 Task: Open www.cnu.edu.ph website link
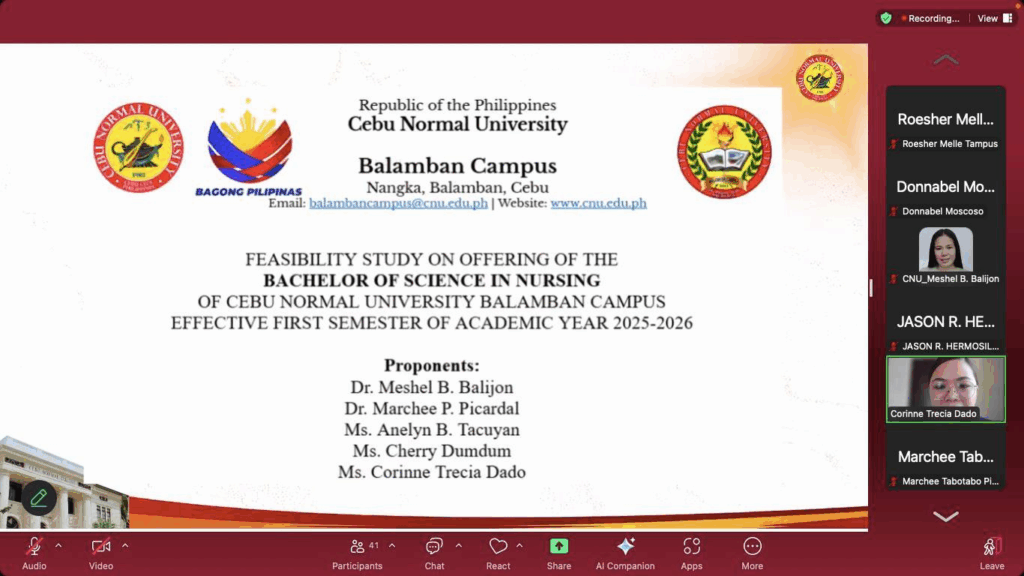click(598, 203)
